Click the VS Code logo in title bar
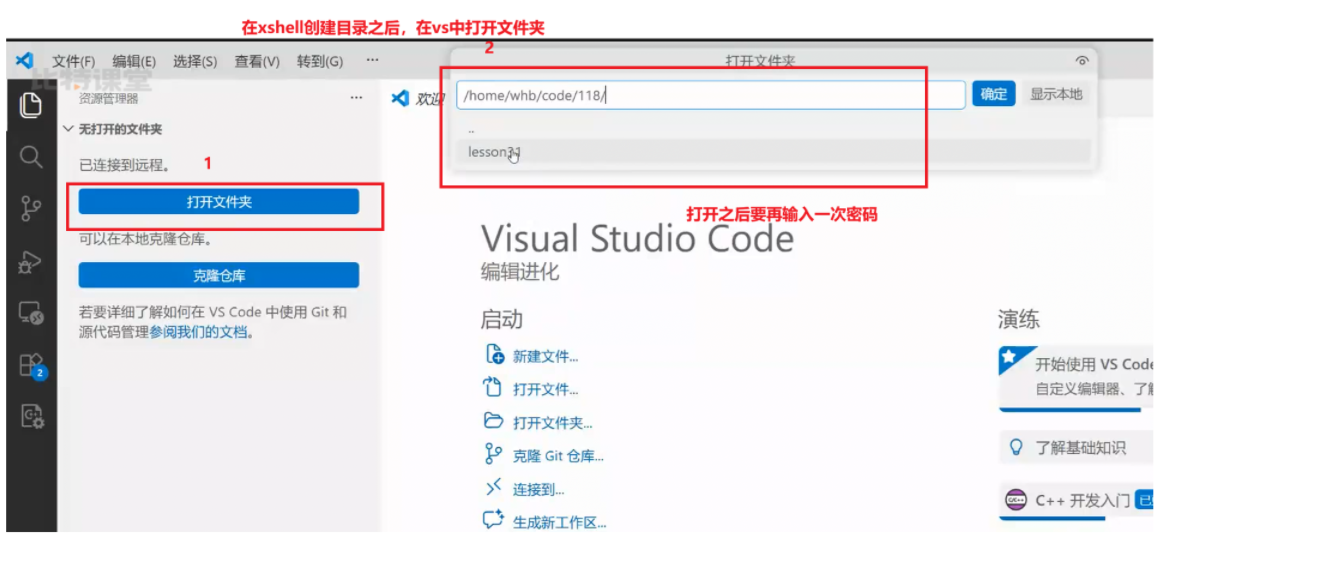The height and width of the screenshot is (564, 1317). [25, 61]
